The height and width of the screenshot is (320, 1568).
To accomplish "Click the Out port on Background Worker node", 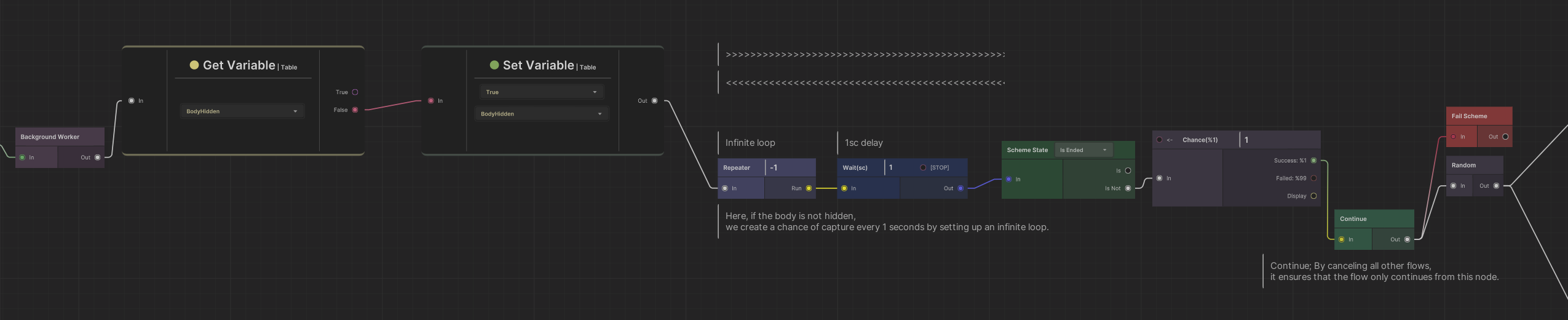I will click(97, 158).
